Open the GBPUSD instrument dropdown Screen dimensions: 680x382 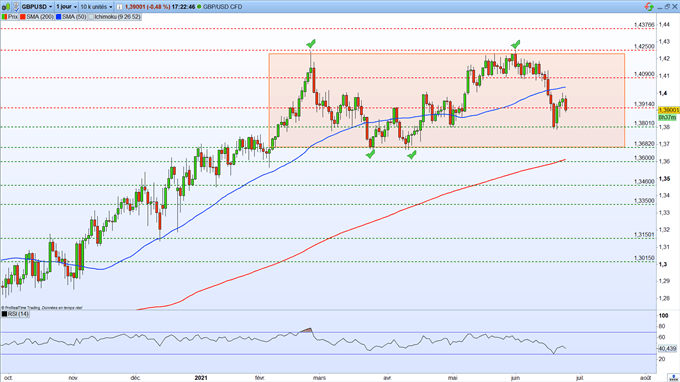tap(37, 7)
